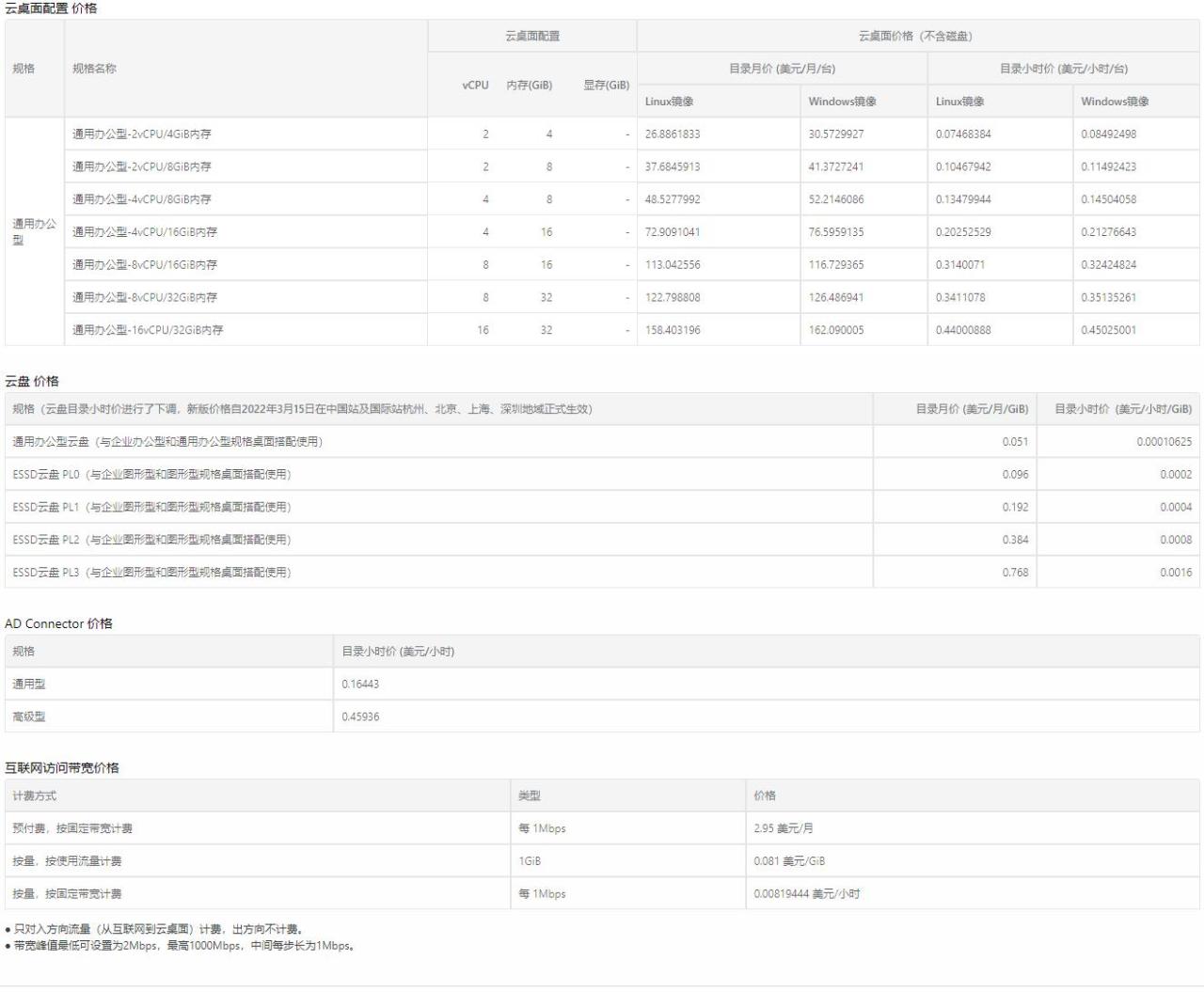
Task: Click the price value 41.3727241
Action: [836, 167]
